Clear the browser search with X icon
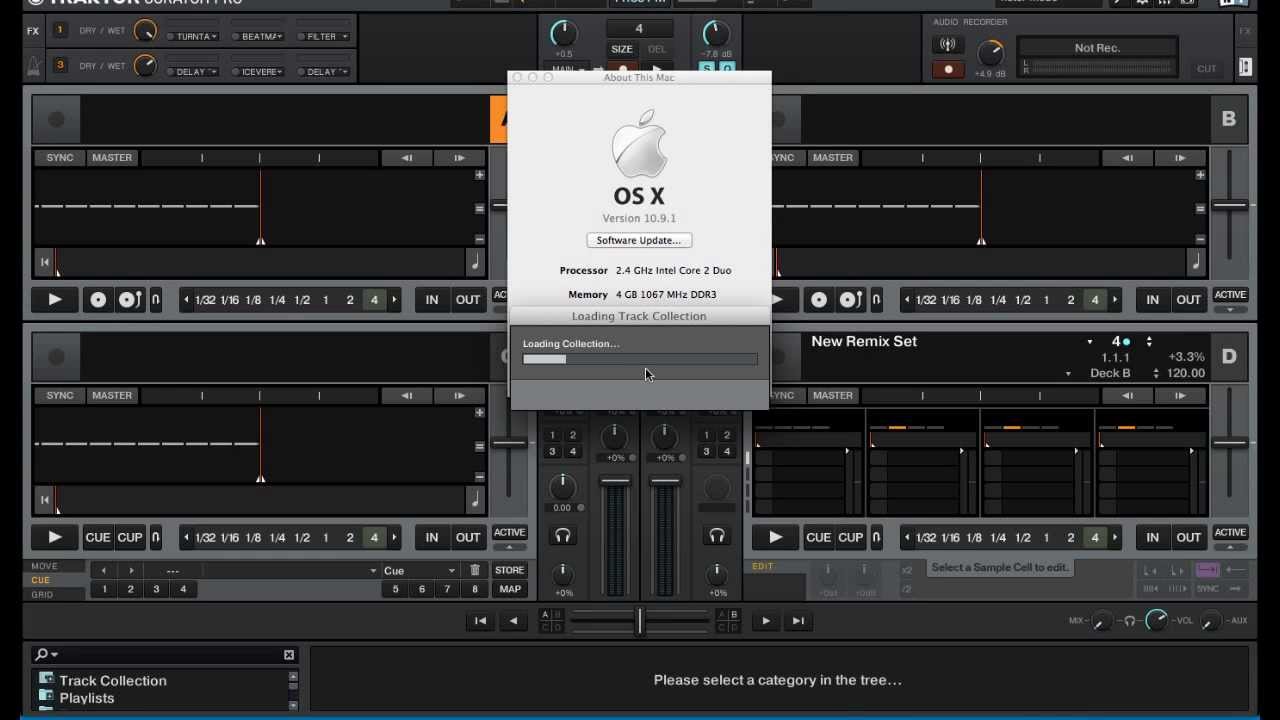This screenshot has height=720, width=1280. 289,655
